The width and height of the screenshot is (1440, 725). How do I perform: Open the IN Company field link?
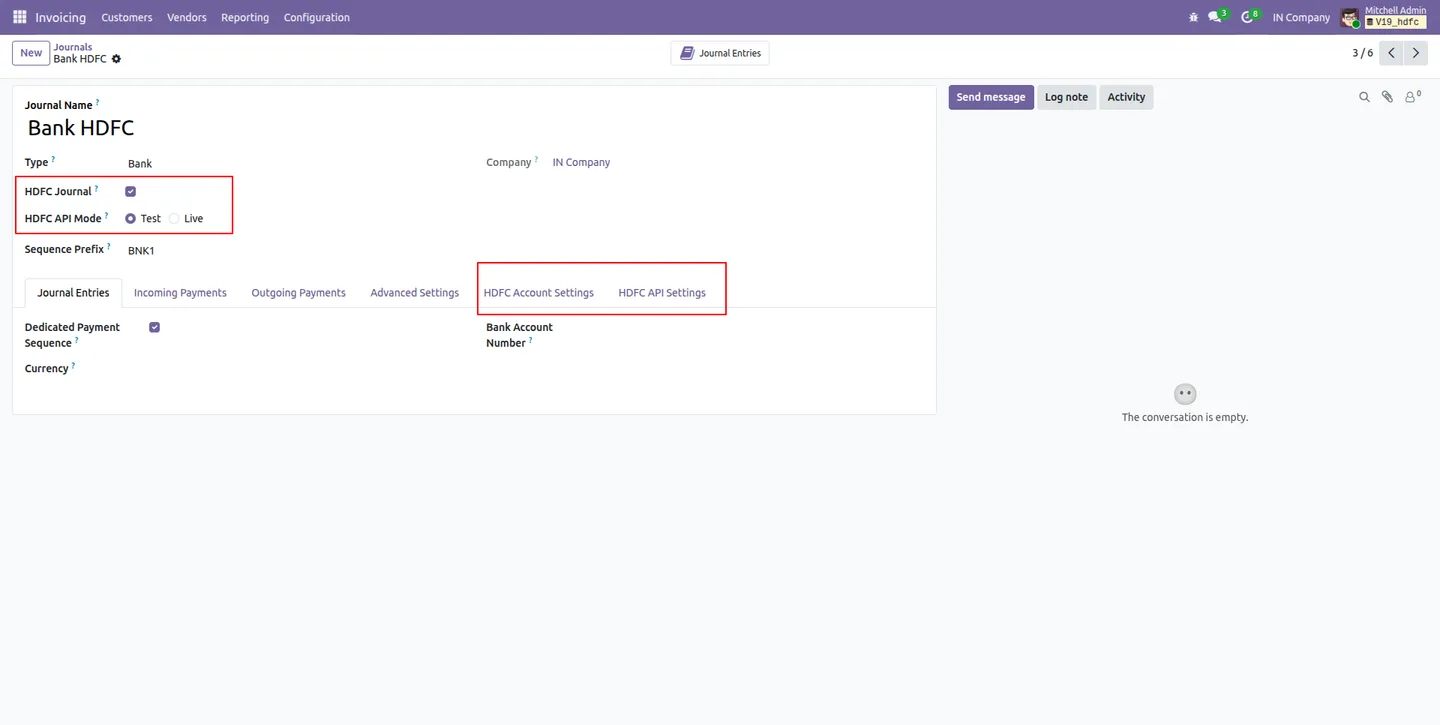click(x=581, y=162)
